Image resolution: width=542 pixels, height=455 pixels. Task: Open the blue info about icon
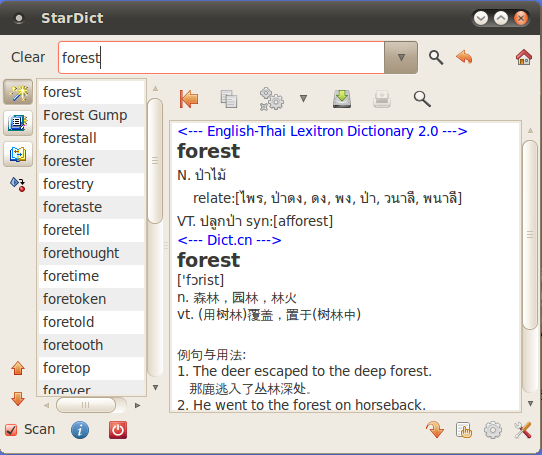click(80, 430)
